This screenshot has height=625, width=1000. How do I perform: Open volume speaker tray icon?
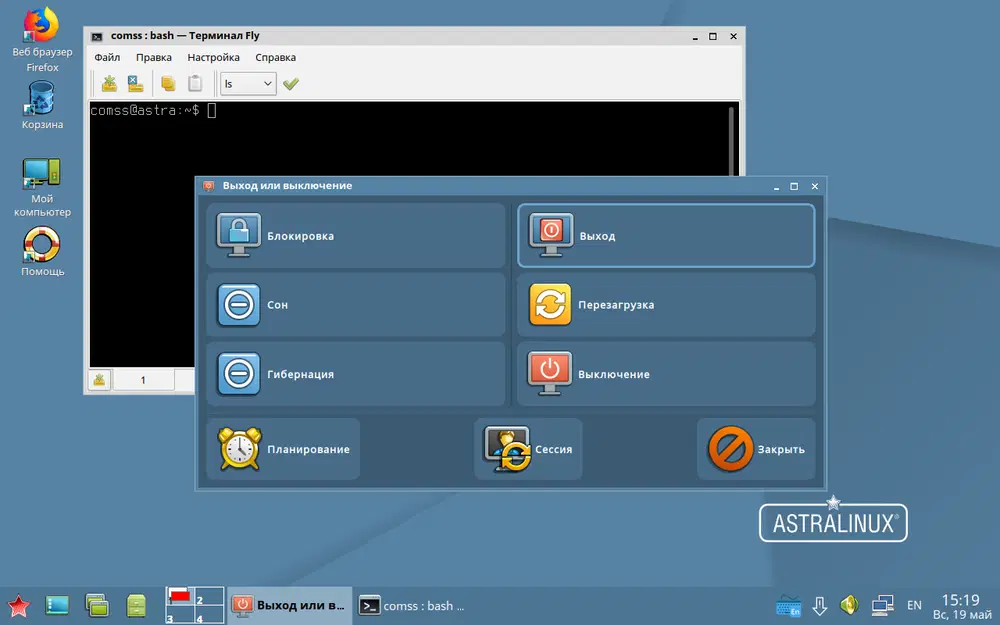click(x=849, y=605)
